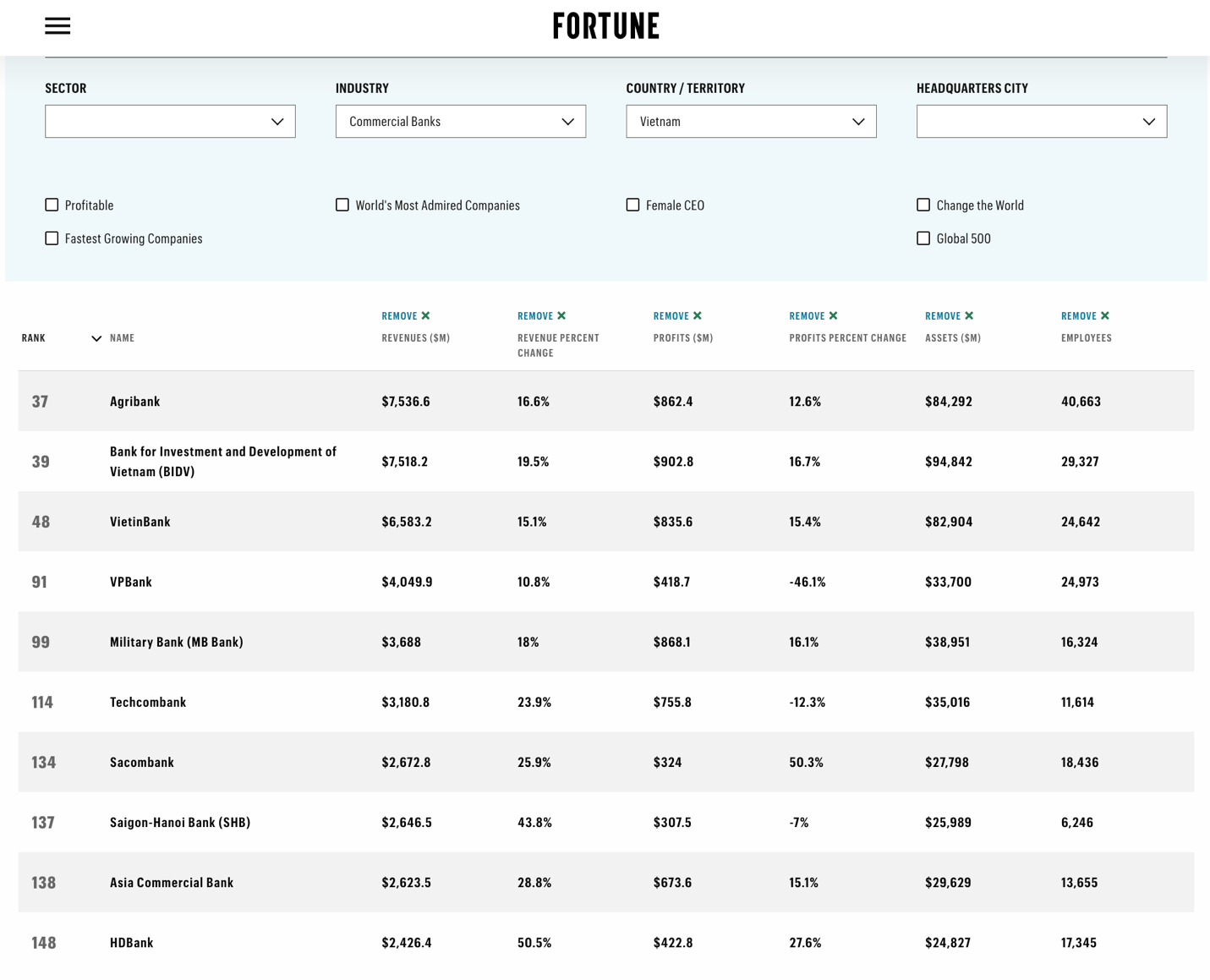The image size is (1210, 980).
Task: Check the Female CEO filter
Action: (x=633, y=205)
